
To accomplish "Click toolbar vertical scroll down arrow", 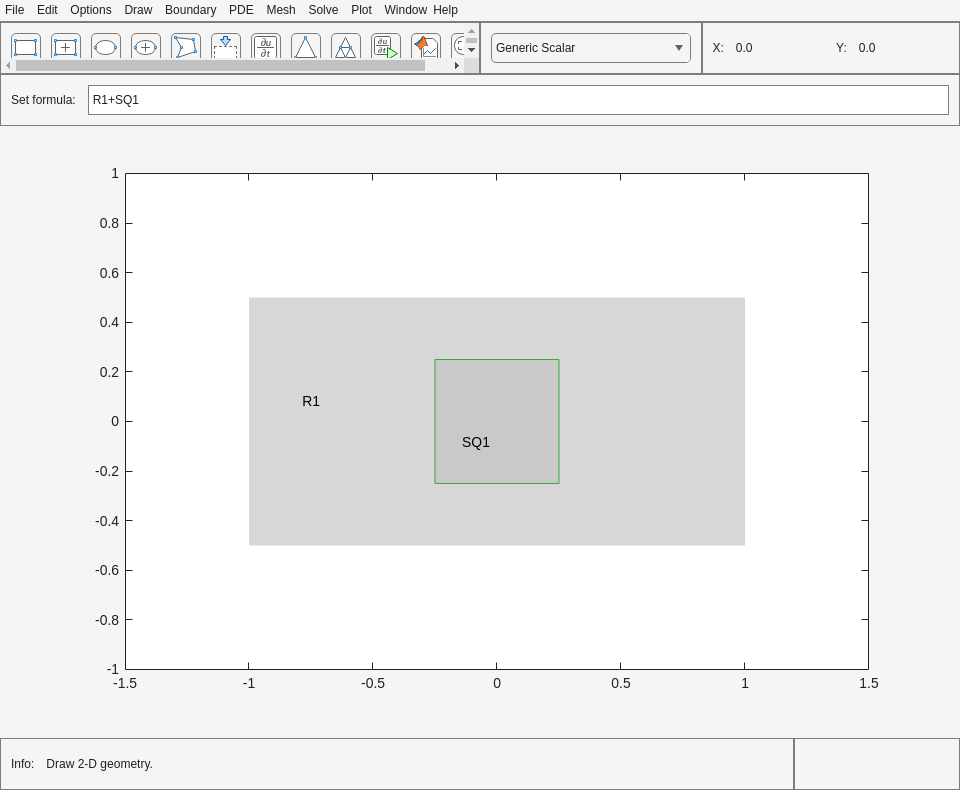I will click(471, 50).
